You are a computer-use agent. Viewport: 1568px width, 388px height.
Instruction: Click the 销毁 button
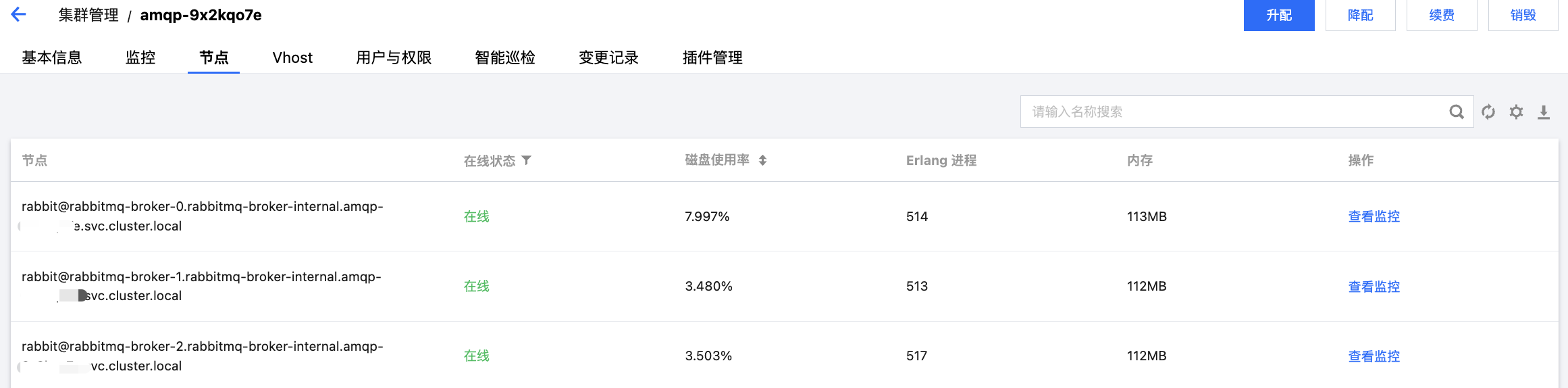point(1523,15)
